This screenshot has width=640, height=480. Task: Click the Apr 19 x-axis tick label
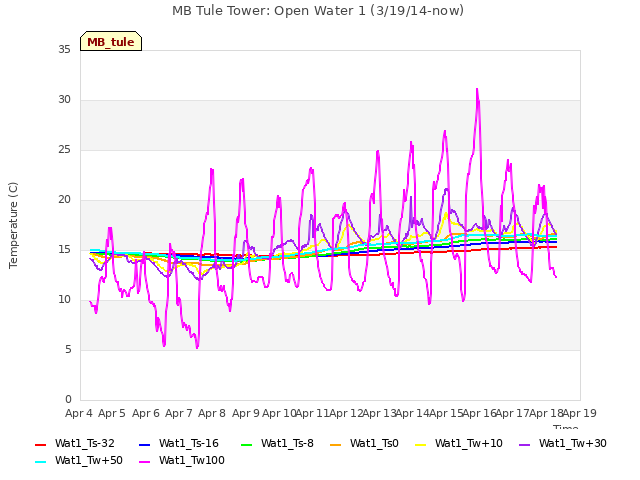(x=580, y=413)
